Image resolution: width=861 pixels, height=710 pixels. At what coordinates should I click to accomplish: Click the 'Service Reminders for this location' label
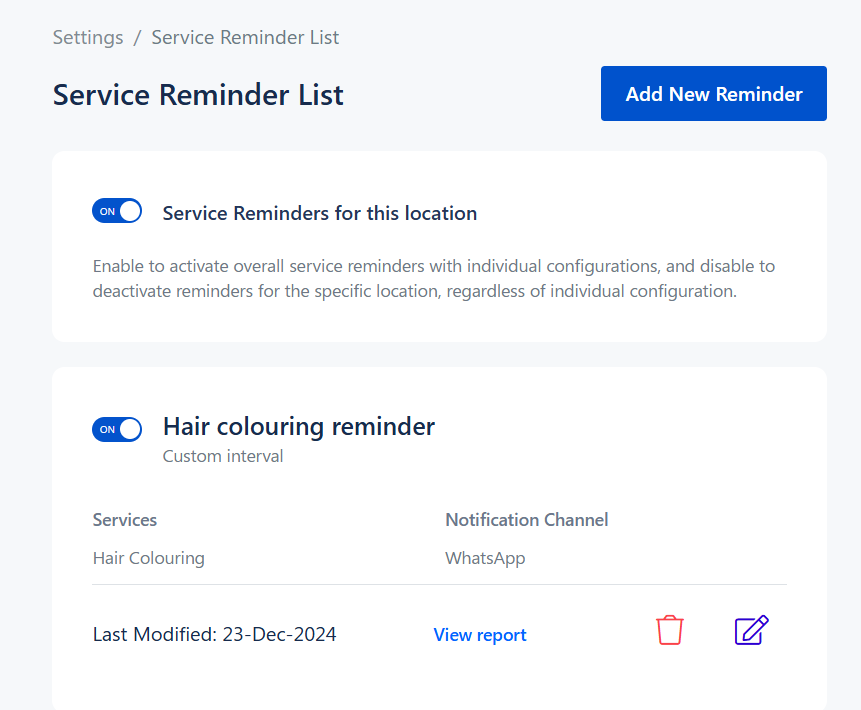[x=319, y=213]
